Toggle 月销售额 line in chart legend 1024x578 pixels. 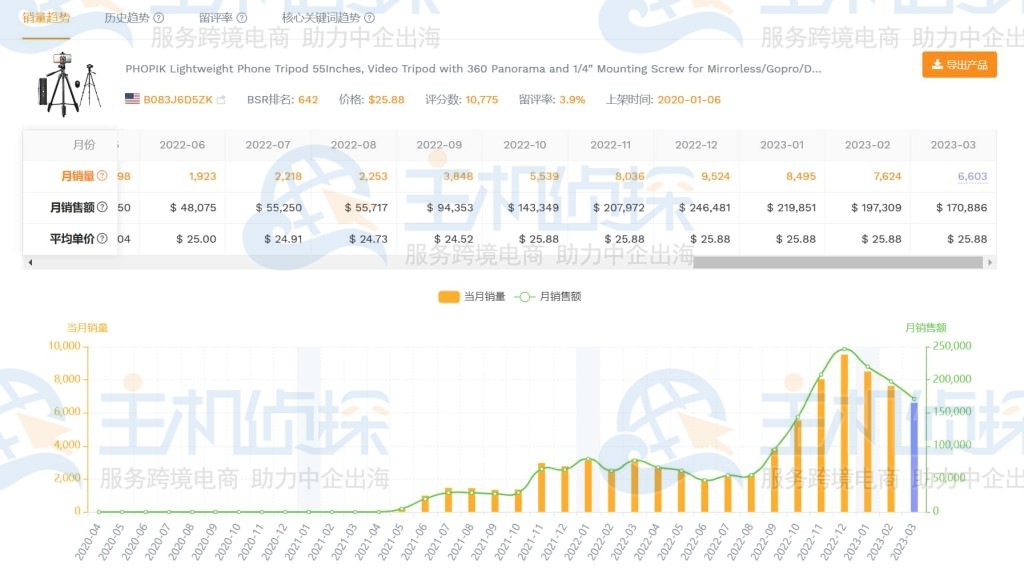click(x=548, y=297)
